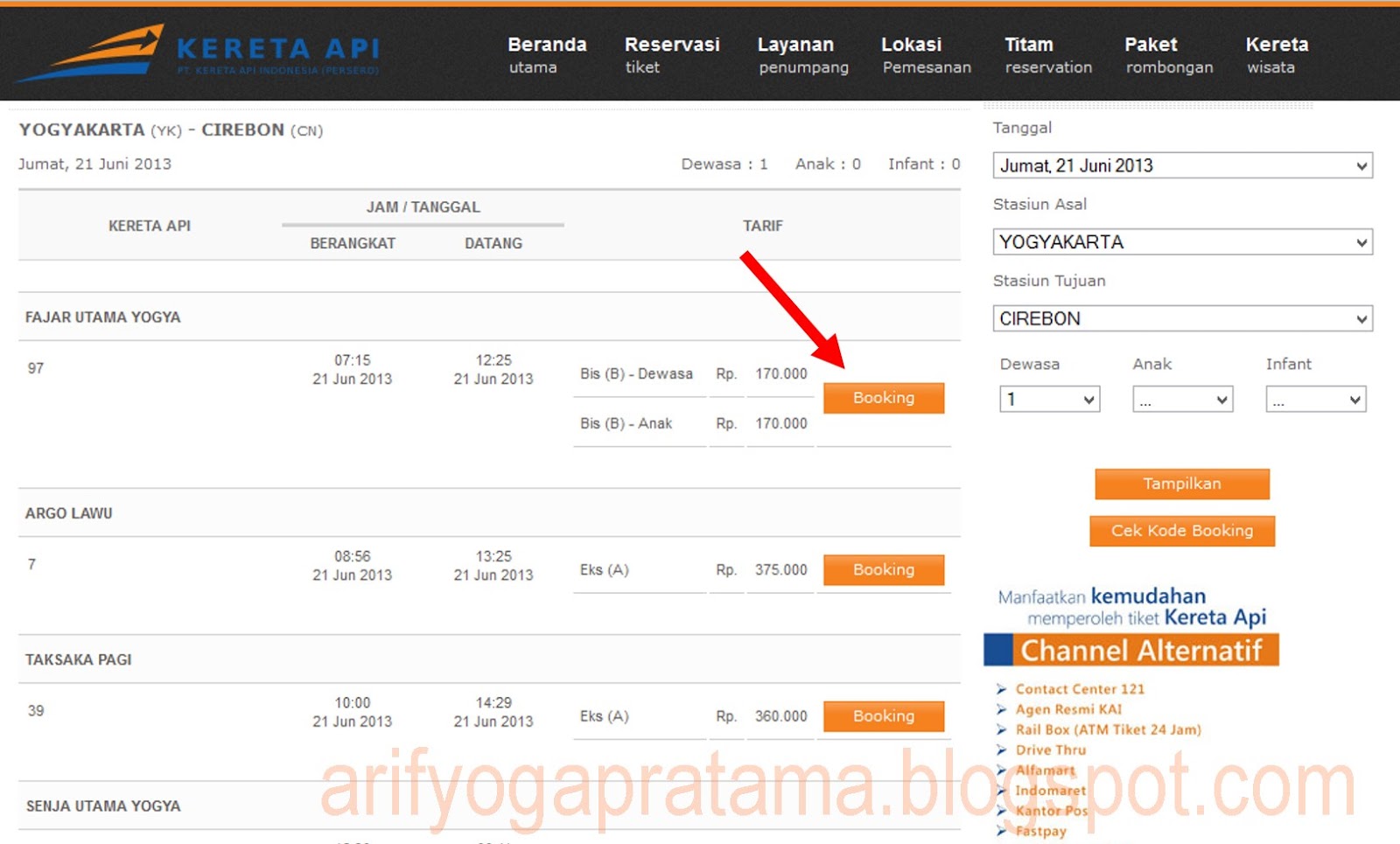Click the Bis (B) - Anak fare class
This screenshot has height=844, width=1400.
(x=626, y=423)
